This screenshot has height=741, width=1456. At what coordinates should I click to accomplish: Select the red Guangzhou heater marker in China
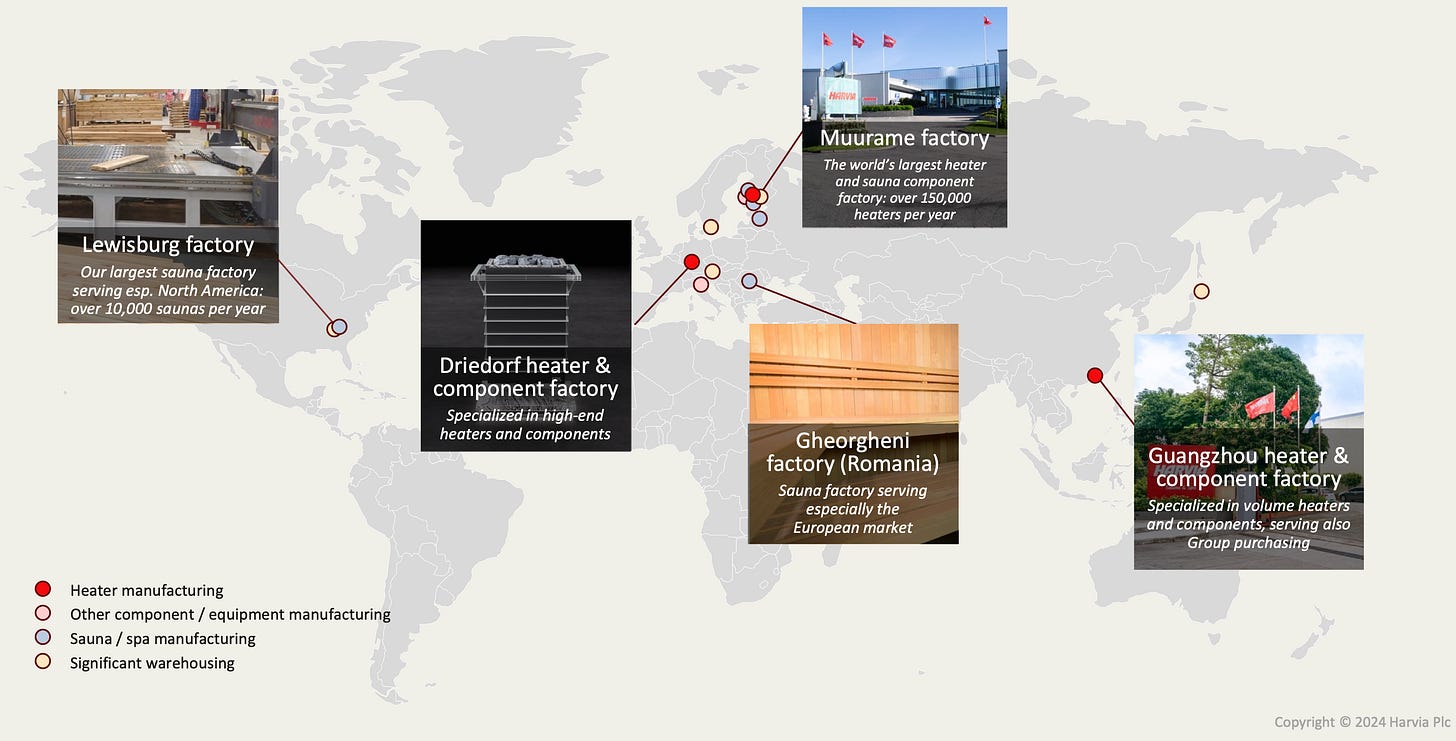pos(1095,375)
